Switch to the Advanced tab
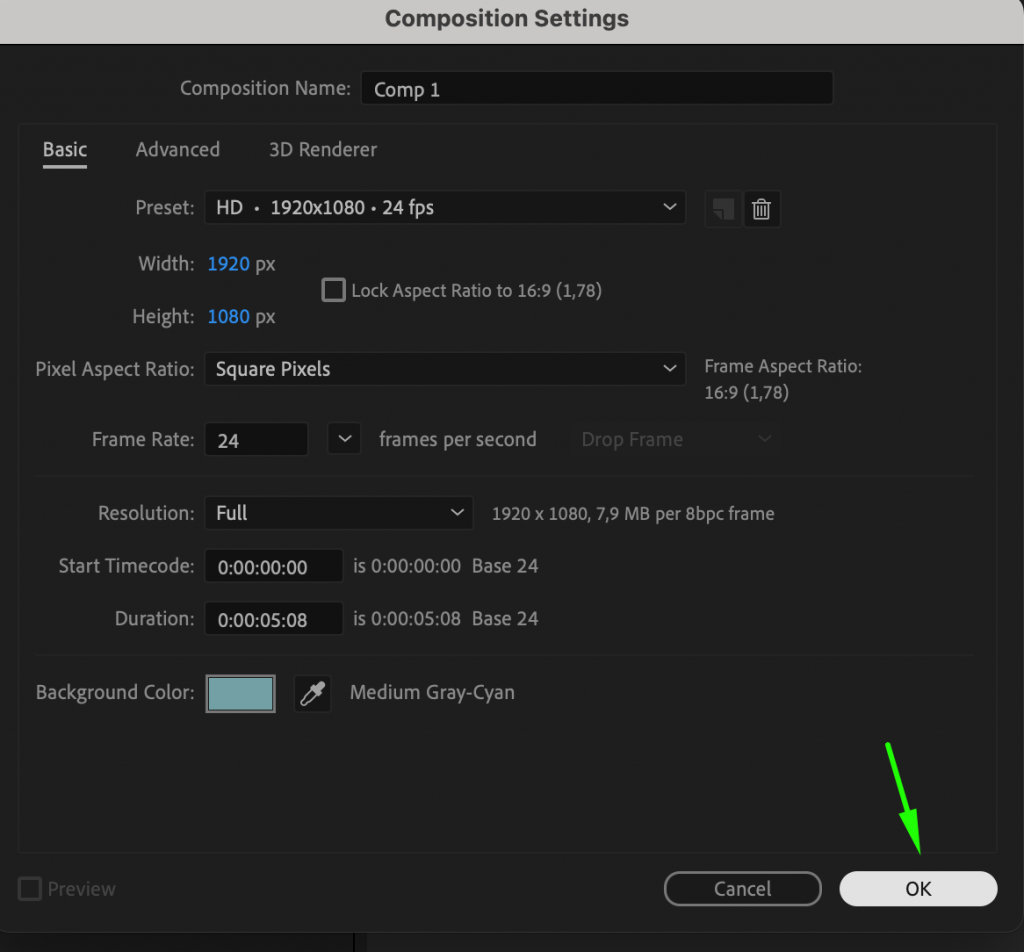1024x952 pixels. (178, 150)
